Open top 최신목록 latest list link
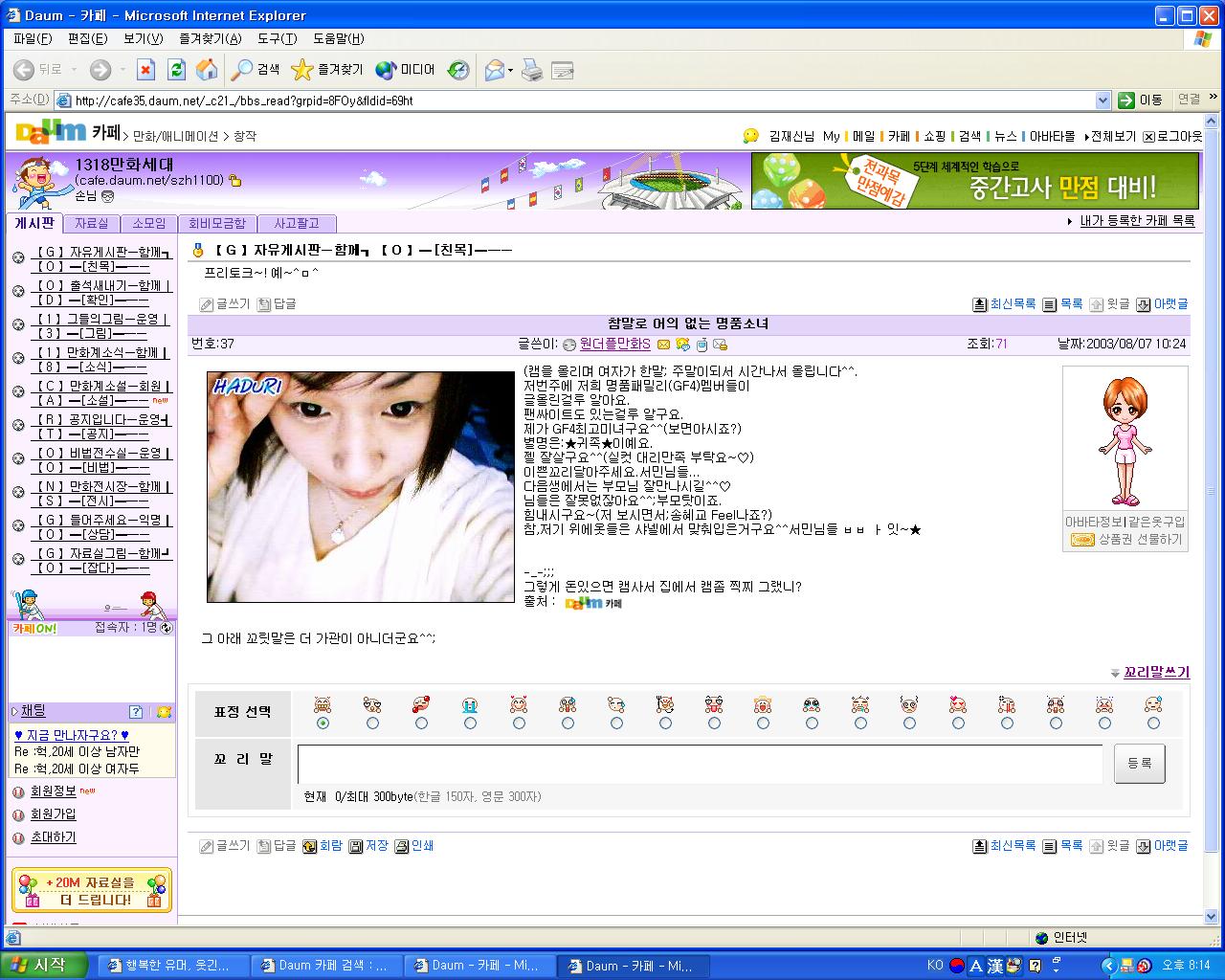This screenshot has width=1225, height=980. click(x=1005, y=304)
